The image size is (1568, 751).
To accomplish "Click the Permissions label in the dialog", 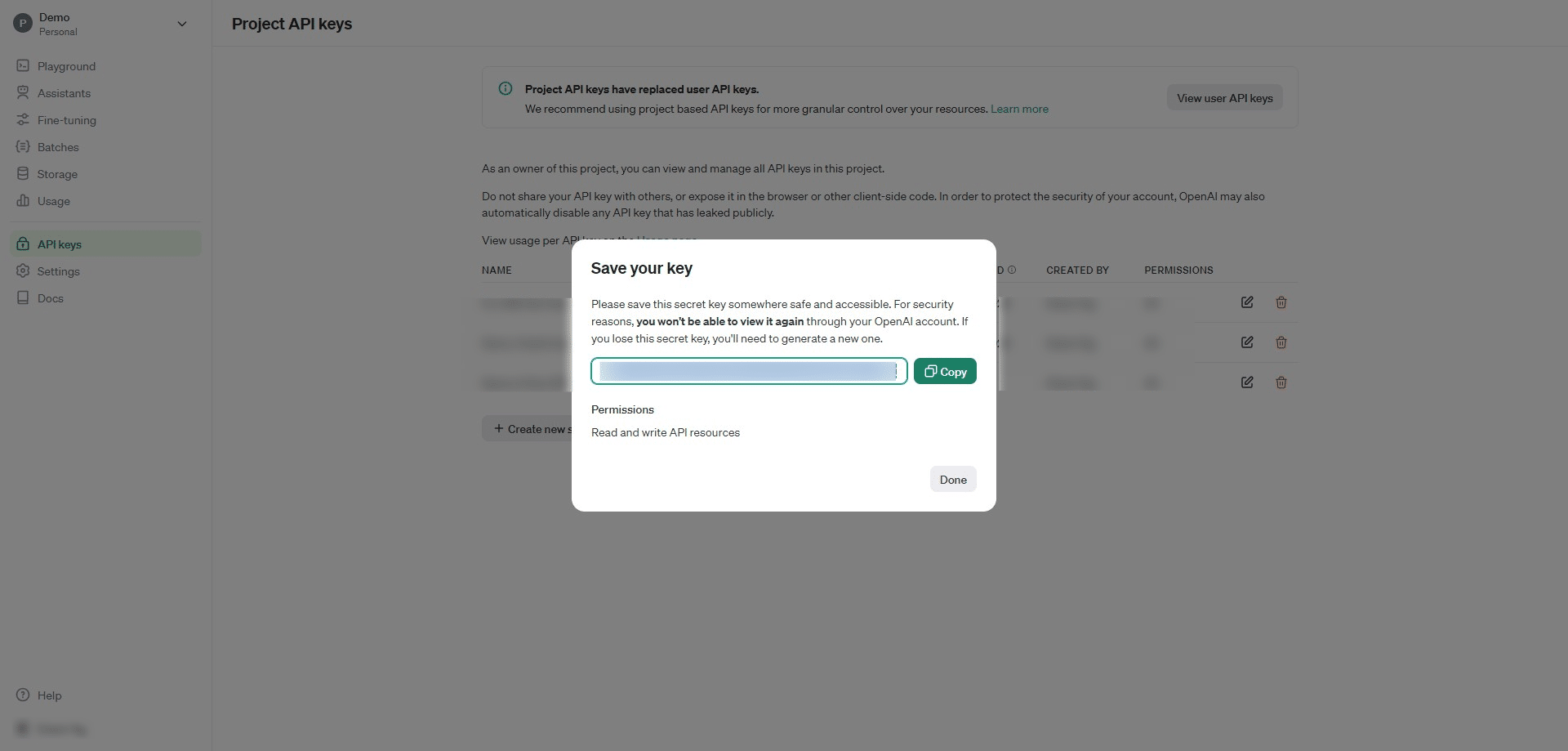I will [x=622, y=409].
